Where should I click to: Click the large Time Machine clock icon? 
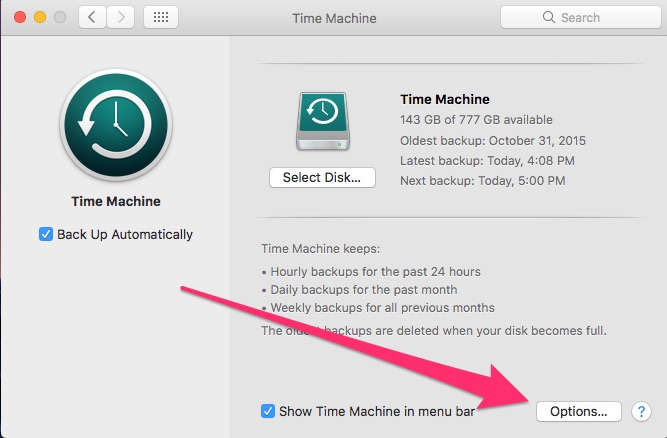pyautogui.click(x=115, y=124)
